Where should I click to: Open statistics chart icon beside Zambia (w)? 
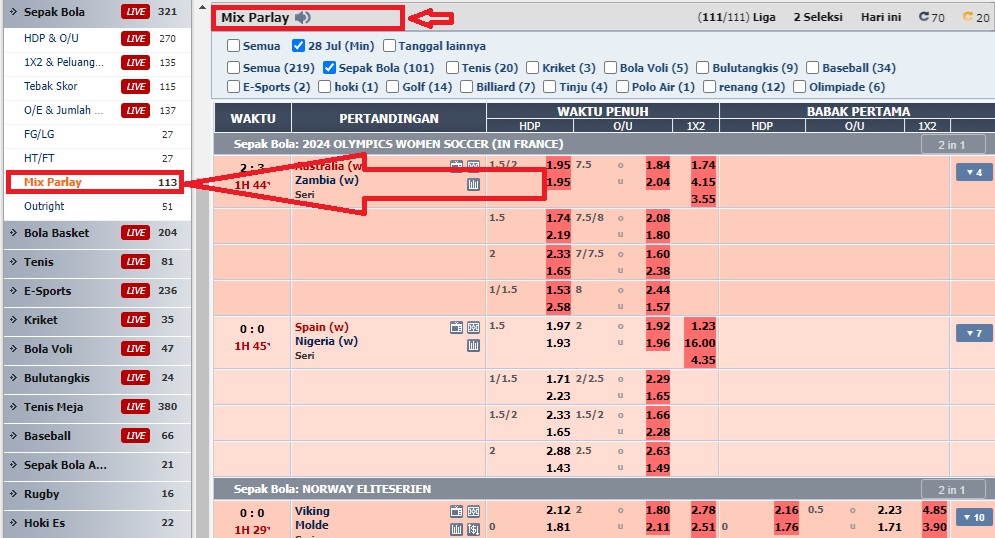tap(473, 185)
